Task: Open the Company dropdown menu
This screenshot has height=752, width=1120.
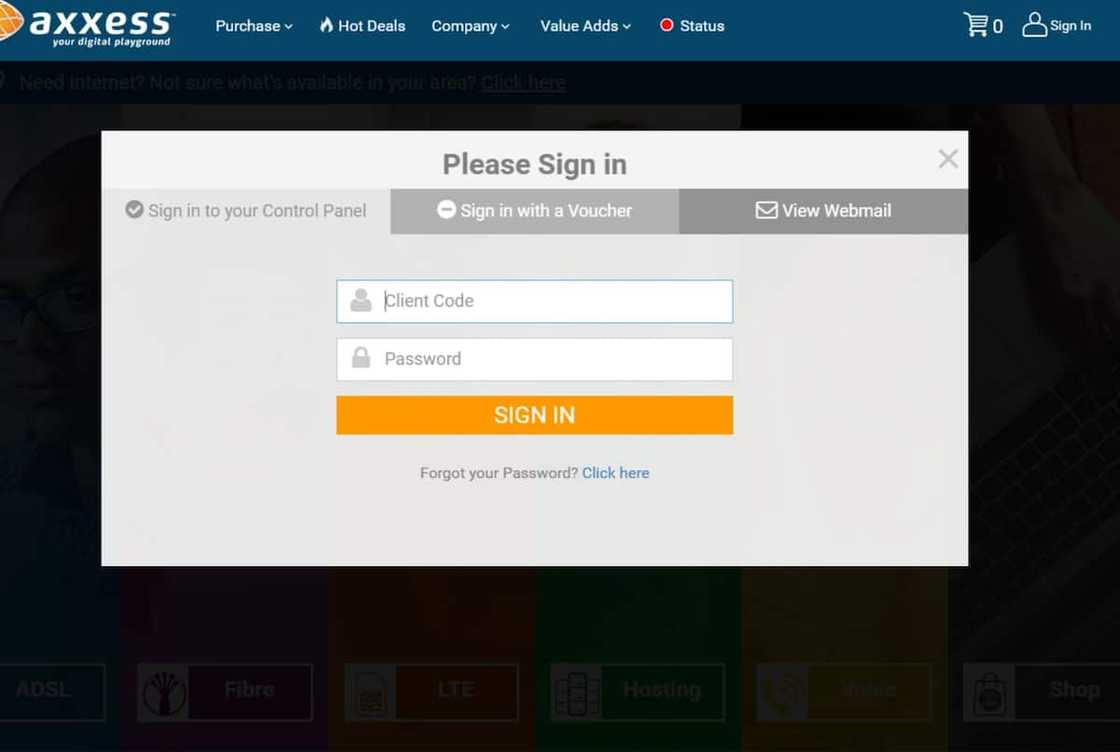Action: (x=470, y=26)
